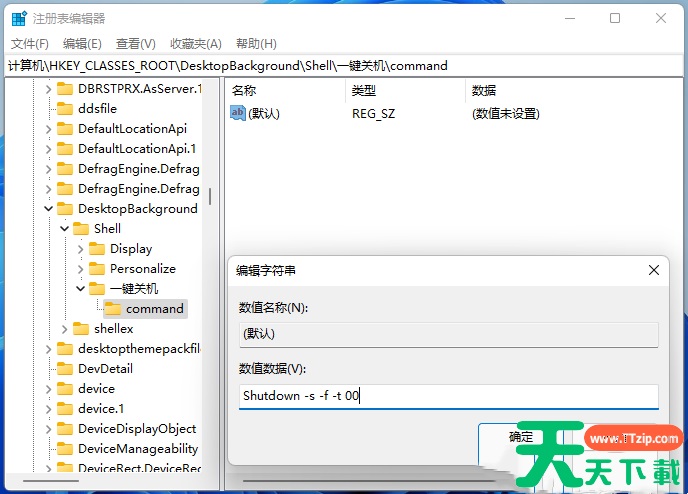Collapse the Shell key
The height and width of the screenshot is (494, 688).
(64, 229)
